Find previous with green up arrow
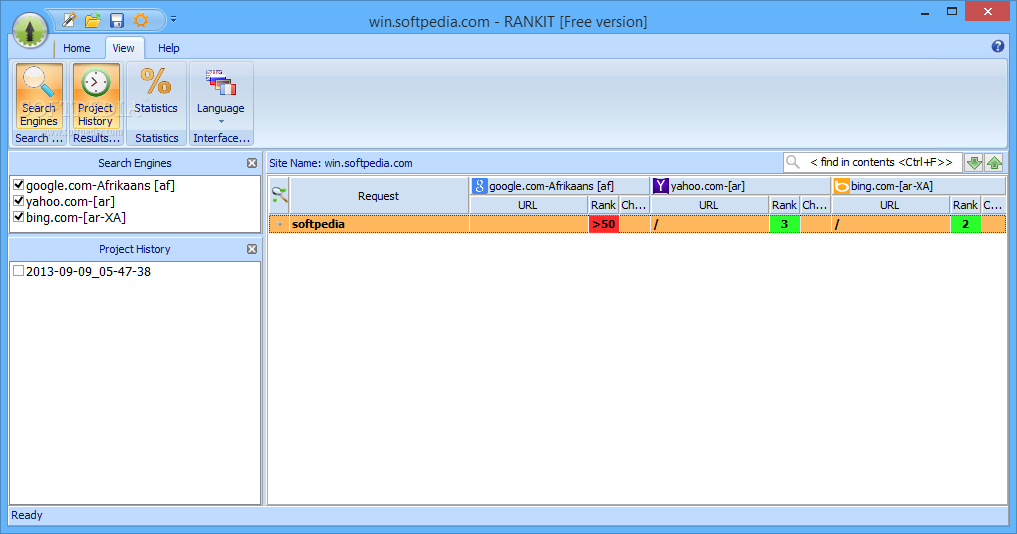 coord(994,163)
